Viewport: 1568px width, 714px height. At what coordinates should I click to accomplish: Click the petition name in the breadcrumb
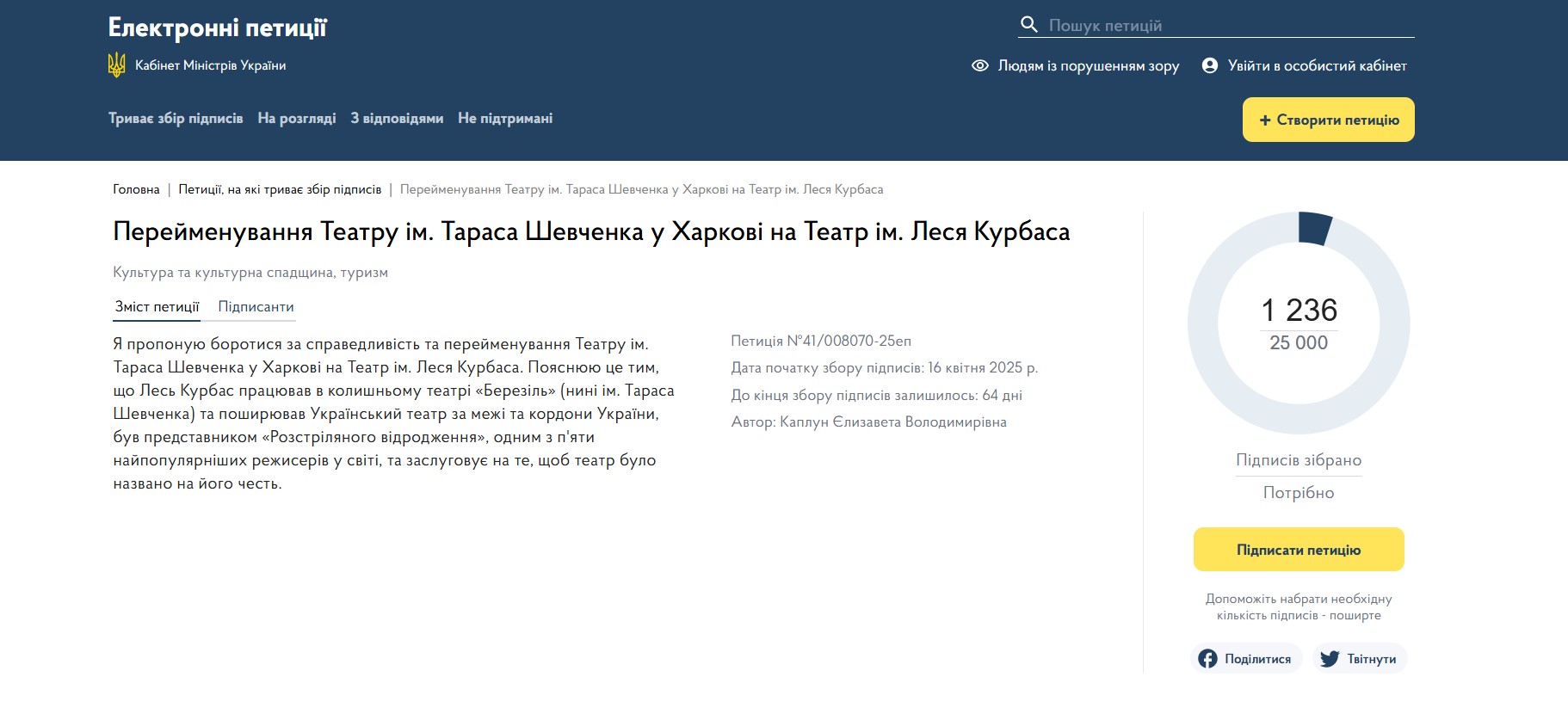[x=641, y=189]
